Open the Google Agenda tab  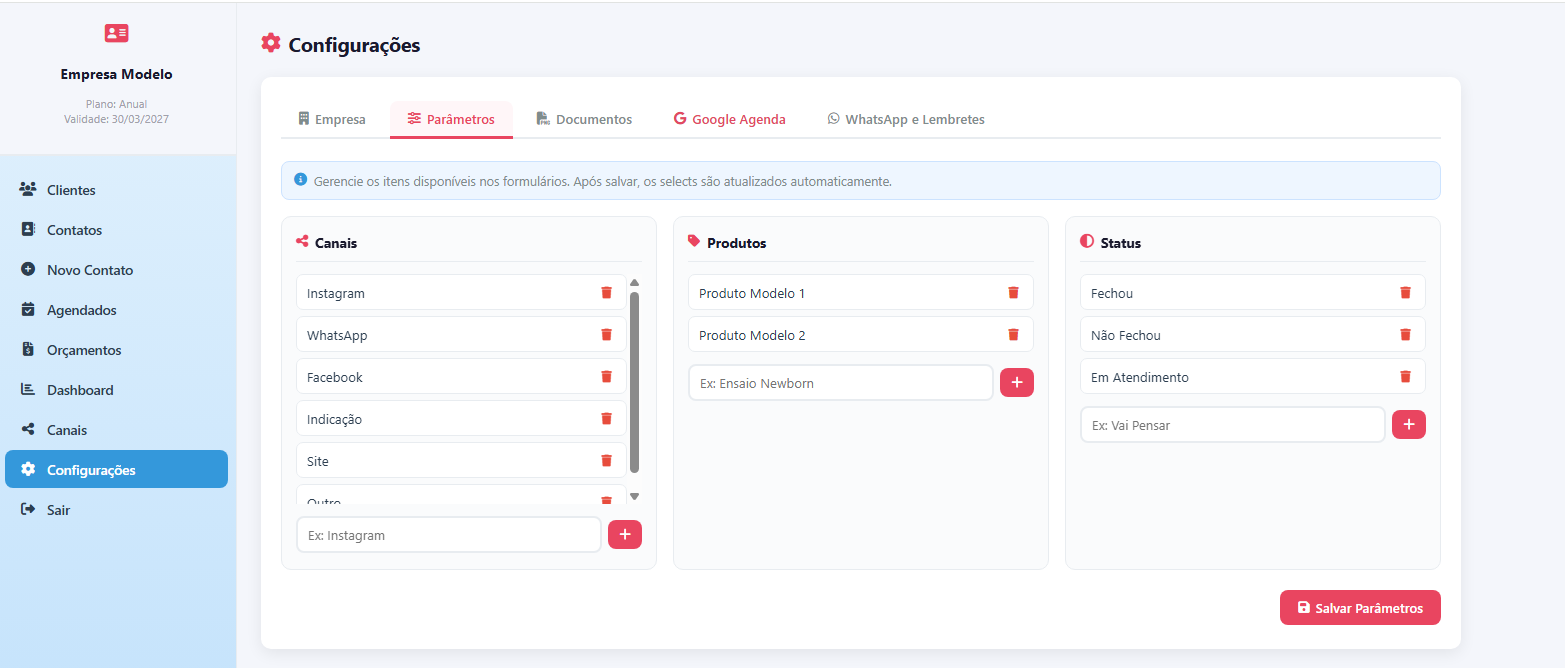tap(730, 120)
